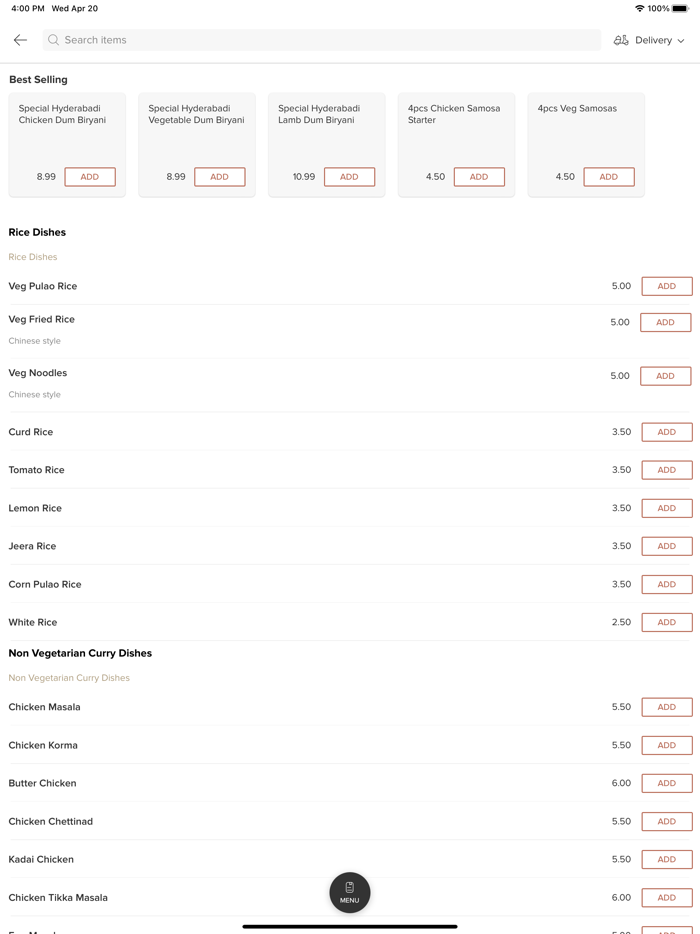Tap the Wi-Fi status icon
This screenshot has width=700, height=934.
click(639, 8)
